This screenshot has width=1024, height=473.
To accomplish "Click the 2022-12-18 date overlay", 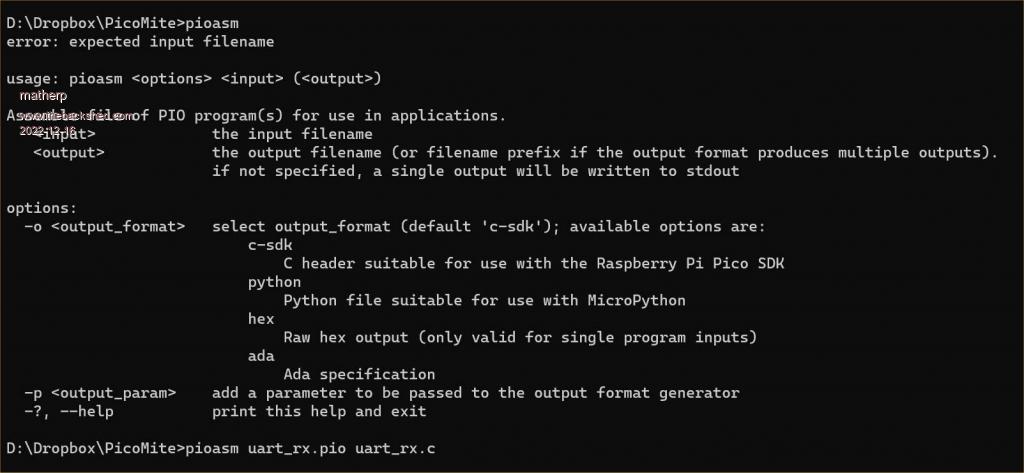I will [46, 130].
